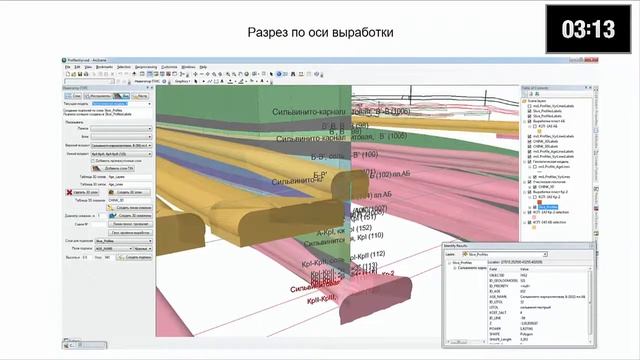Switch to the Инструменты tab
This screenshot has width=640, height=360.
click(98, 96)
